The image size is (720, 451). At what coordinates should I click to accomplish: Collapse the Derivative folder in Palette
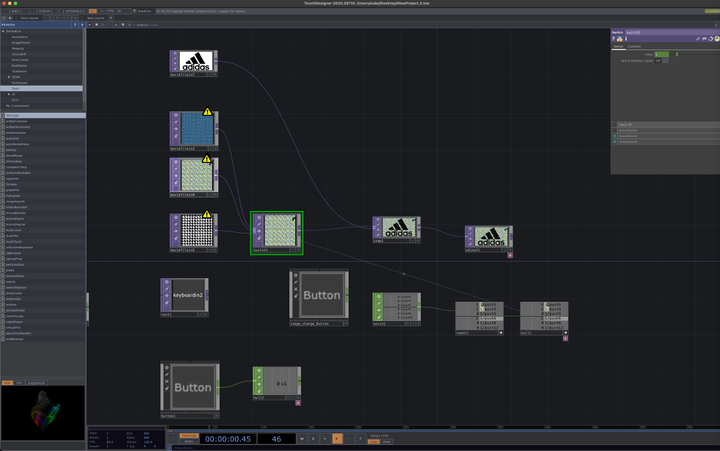(x=4, y=30)
